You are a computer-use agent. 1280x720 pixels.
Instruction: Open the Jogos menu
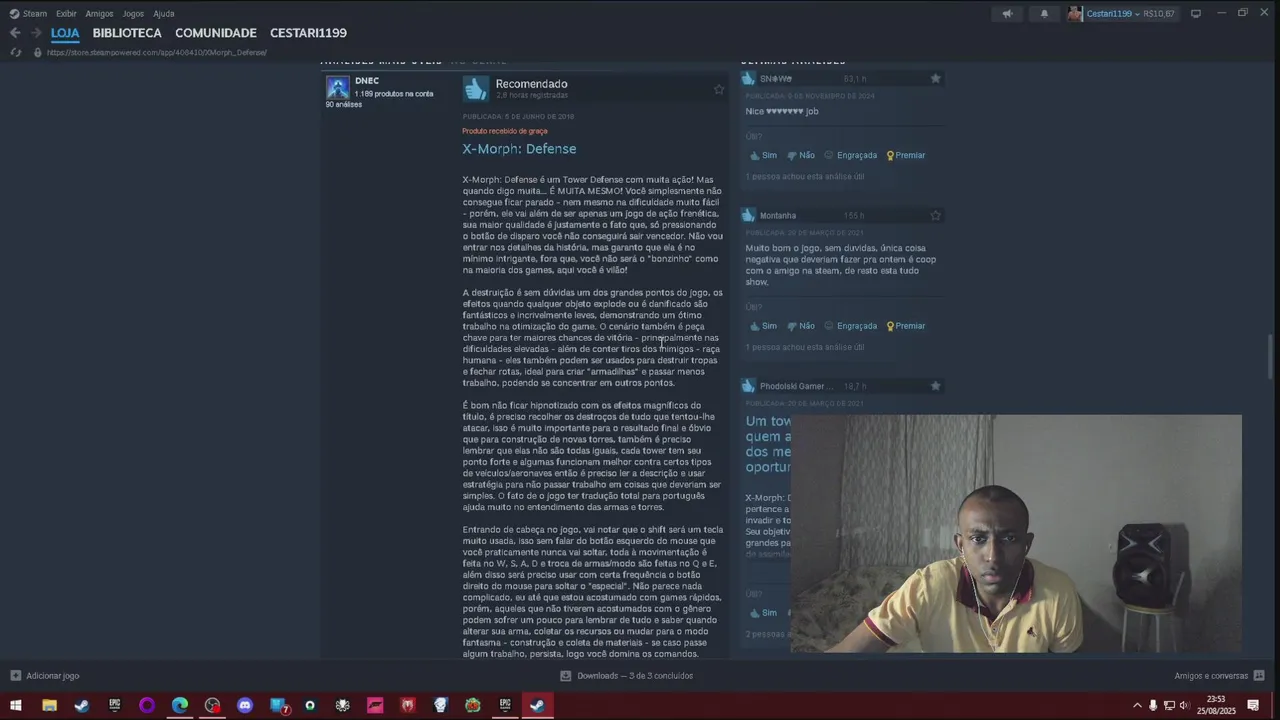133,13
